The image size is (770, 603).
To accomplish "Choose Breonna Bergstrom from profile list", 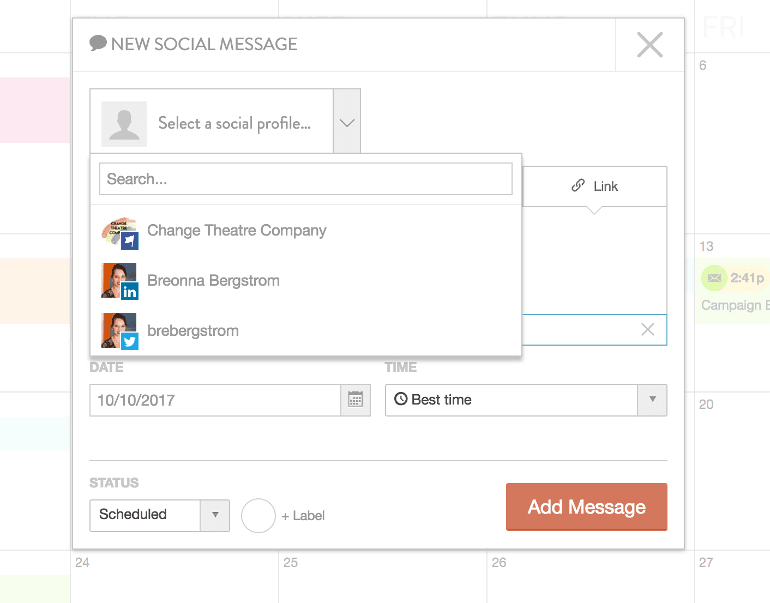I will 213,281.
